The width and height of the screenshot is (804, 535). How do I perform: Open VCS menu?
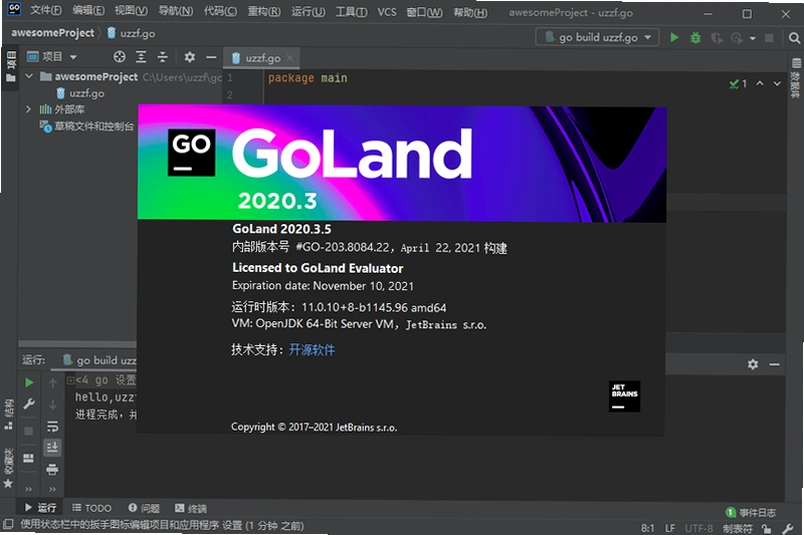coord(387,11)
